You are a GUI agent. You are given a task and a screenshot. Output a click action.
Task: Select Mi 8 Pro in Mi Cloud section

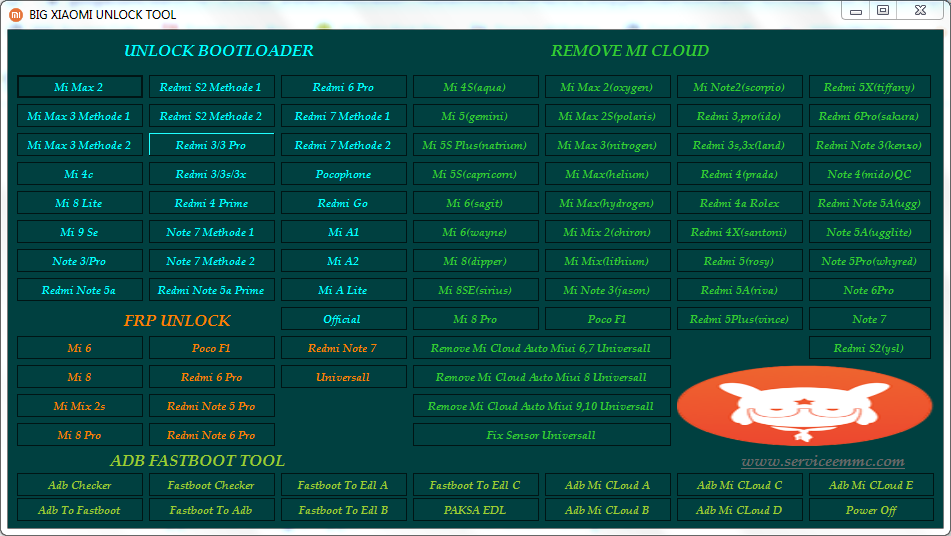tap(476, 319)
